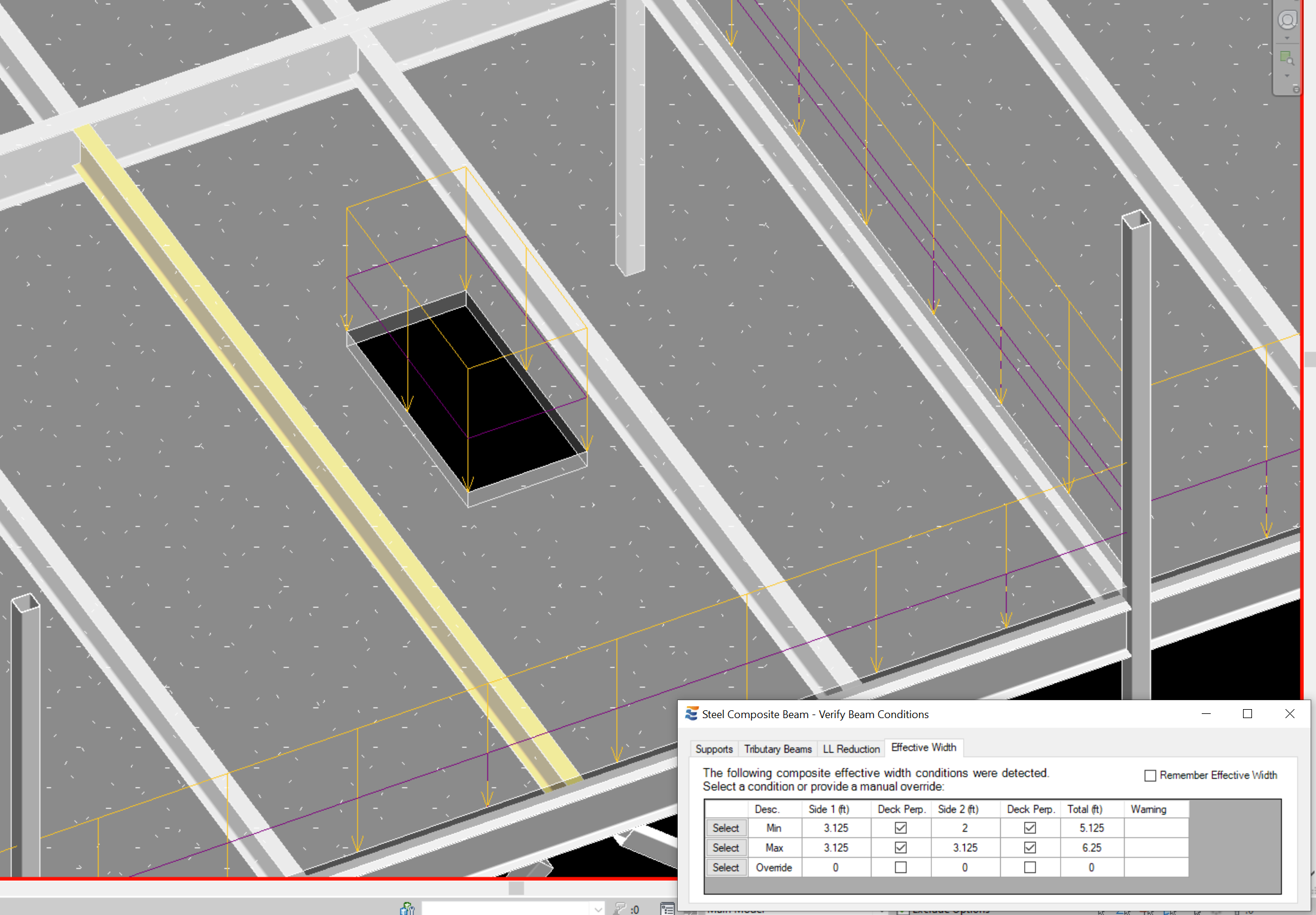Click the Steel Composite Beam dialog icon
This screenshot has width=1316, height=915.
691,713
